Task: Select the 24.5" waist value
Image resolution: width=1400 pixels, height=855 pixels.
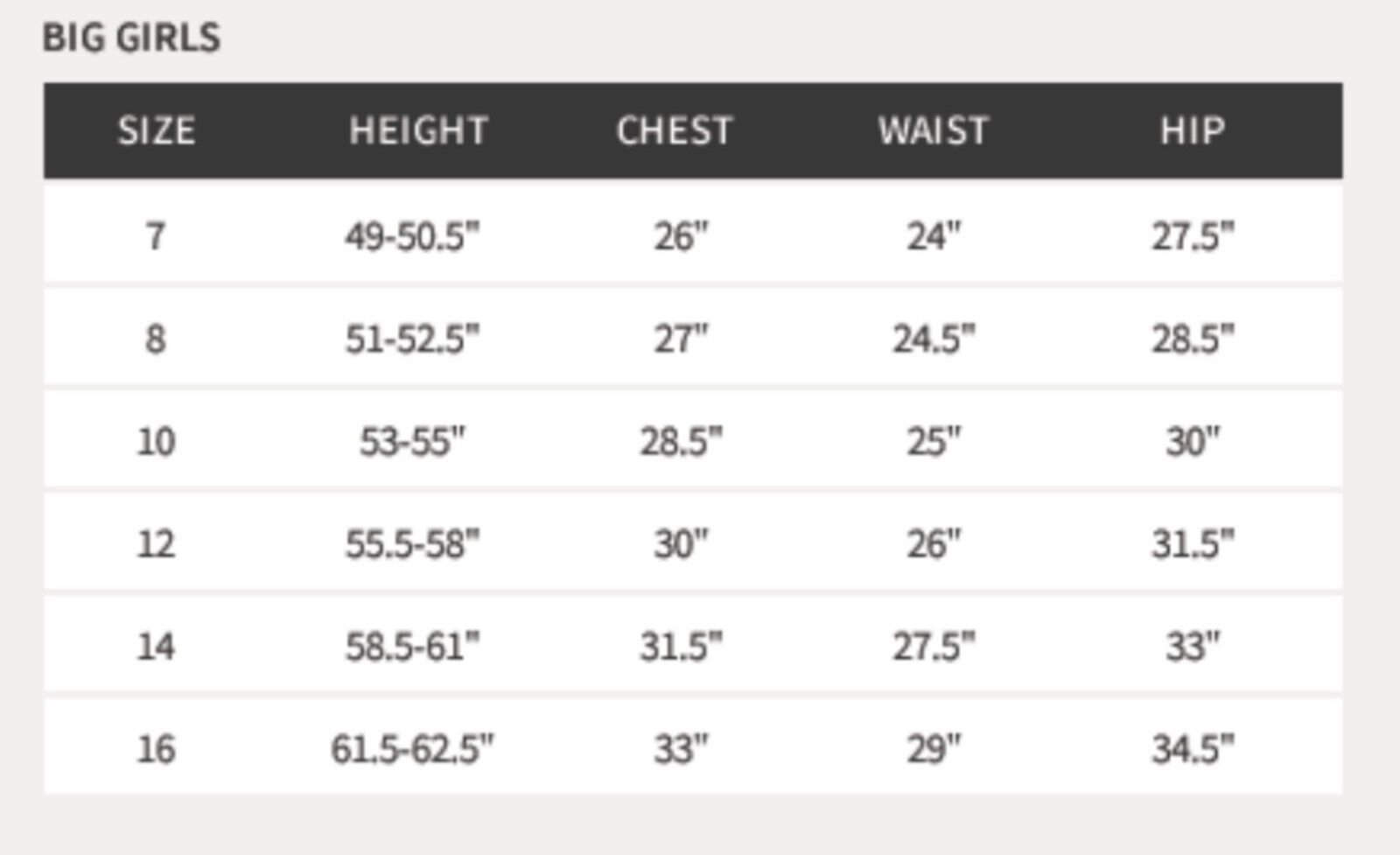Action: [x=934, y=338]
